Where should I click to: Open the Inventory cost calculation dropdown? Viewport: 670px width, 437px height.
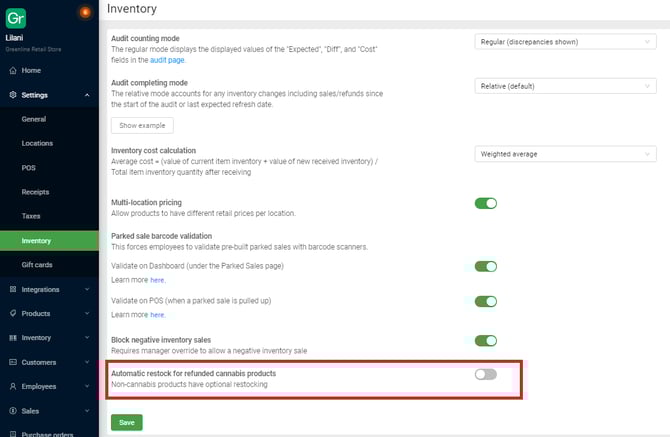565,154
